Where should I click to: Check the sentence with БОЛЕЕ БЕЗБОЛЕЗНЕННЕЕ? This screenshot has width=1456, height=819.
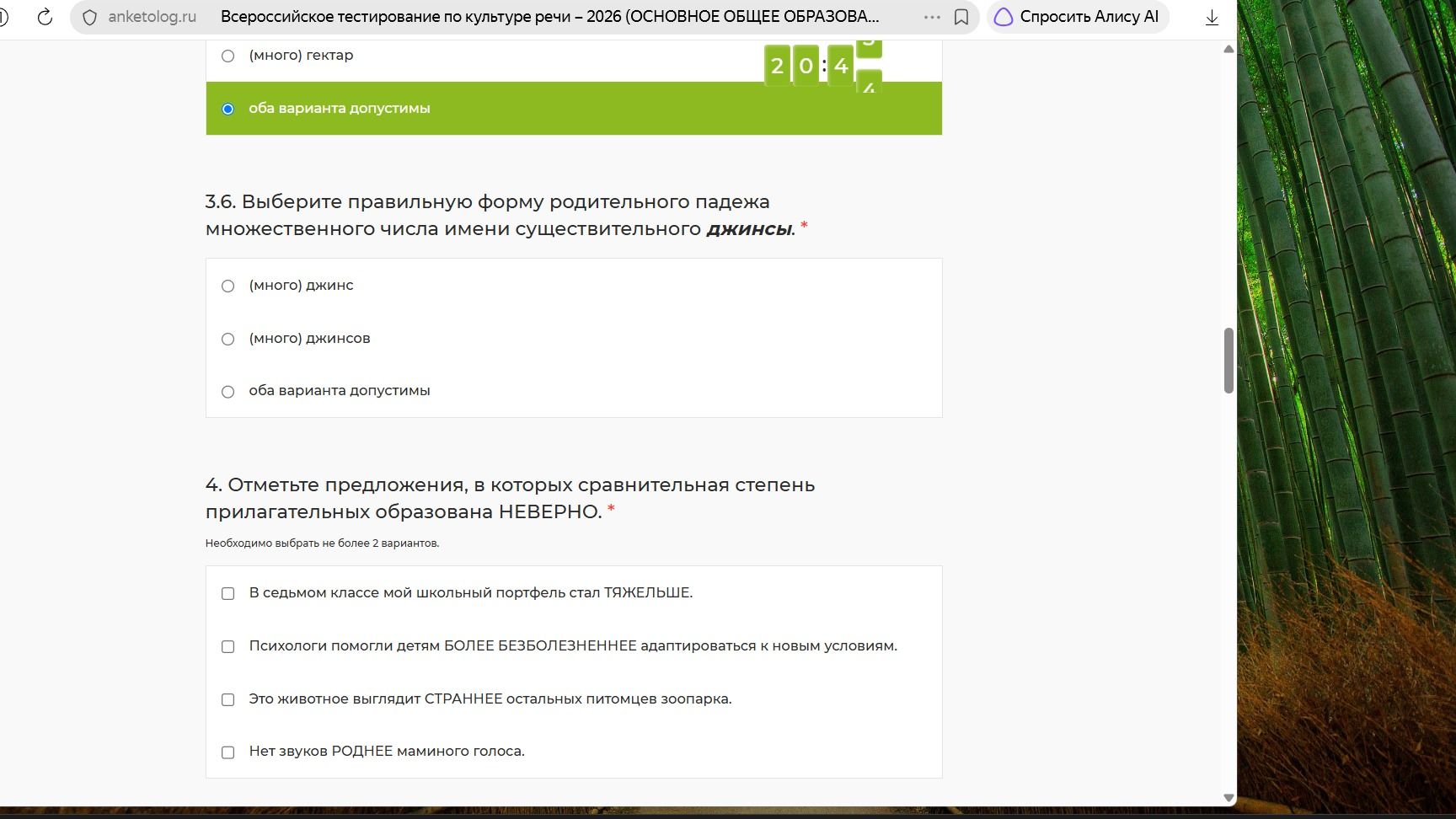click(227, 647)
